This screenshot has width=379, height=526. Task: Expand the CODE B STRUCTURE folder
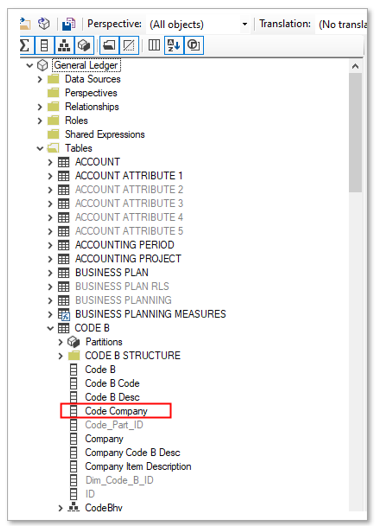point(60,356)
